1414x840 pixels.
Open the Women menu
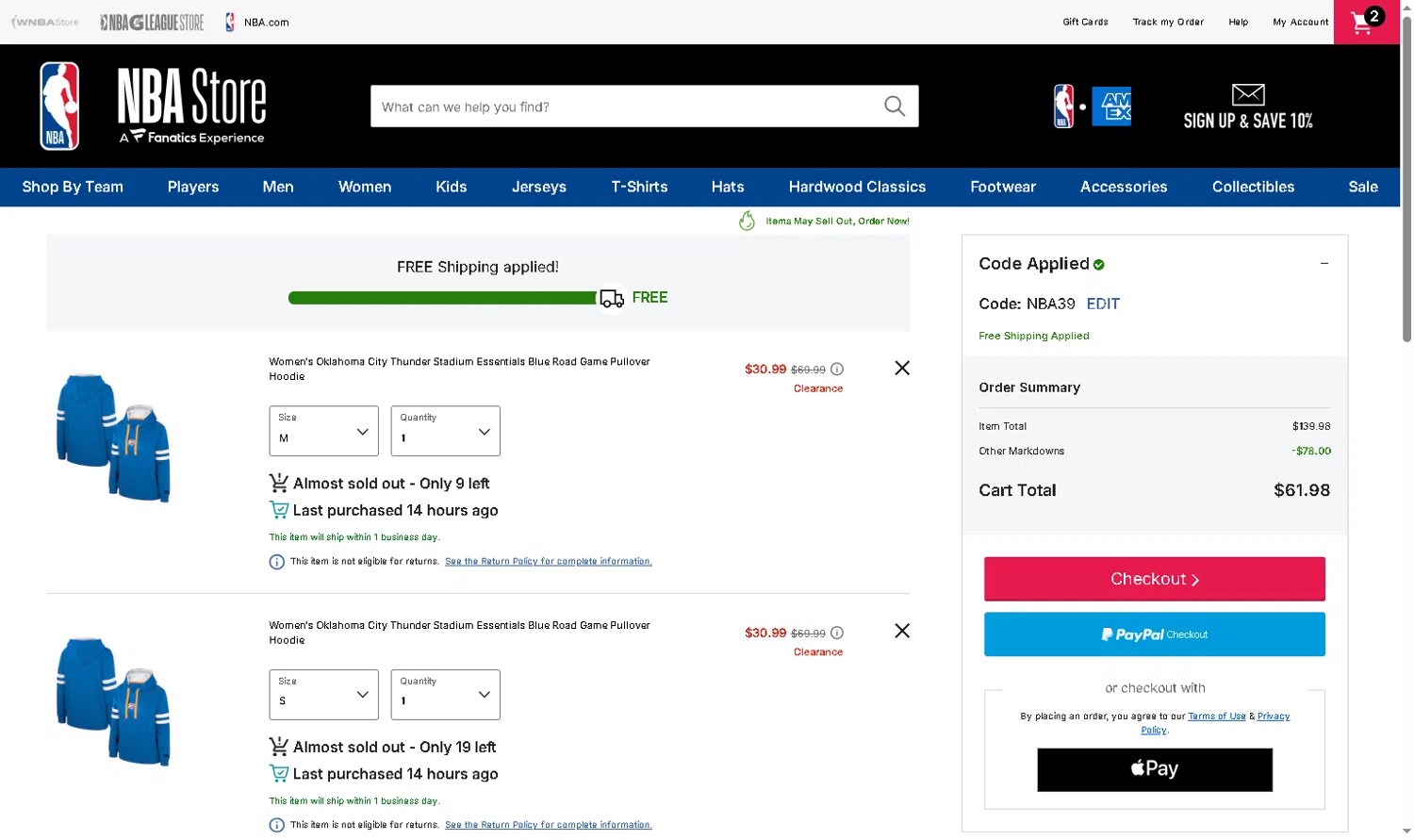click(365, 187)
